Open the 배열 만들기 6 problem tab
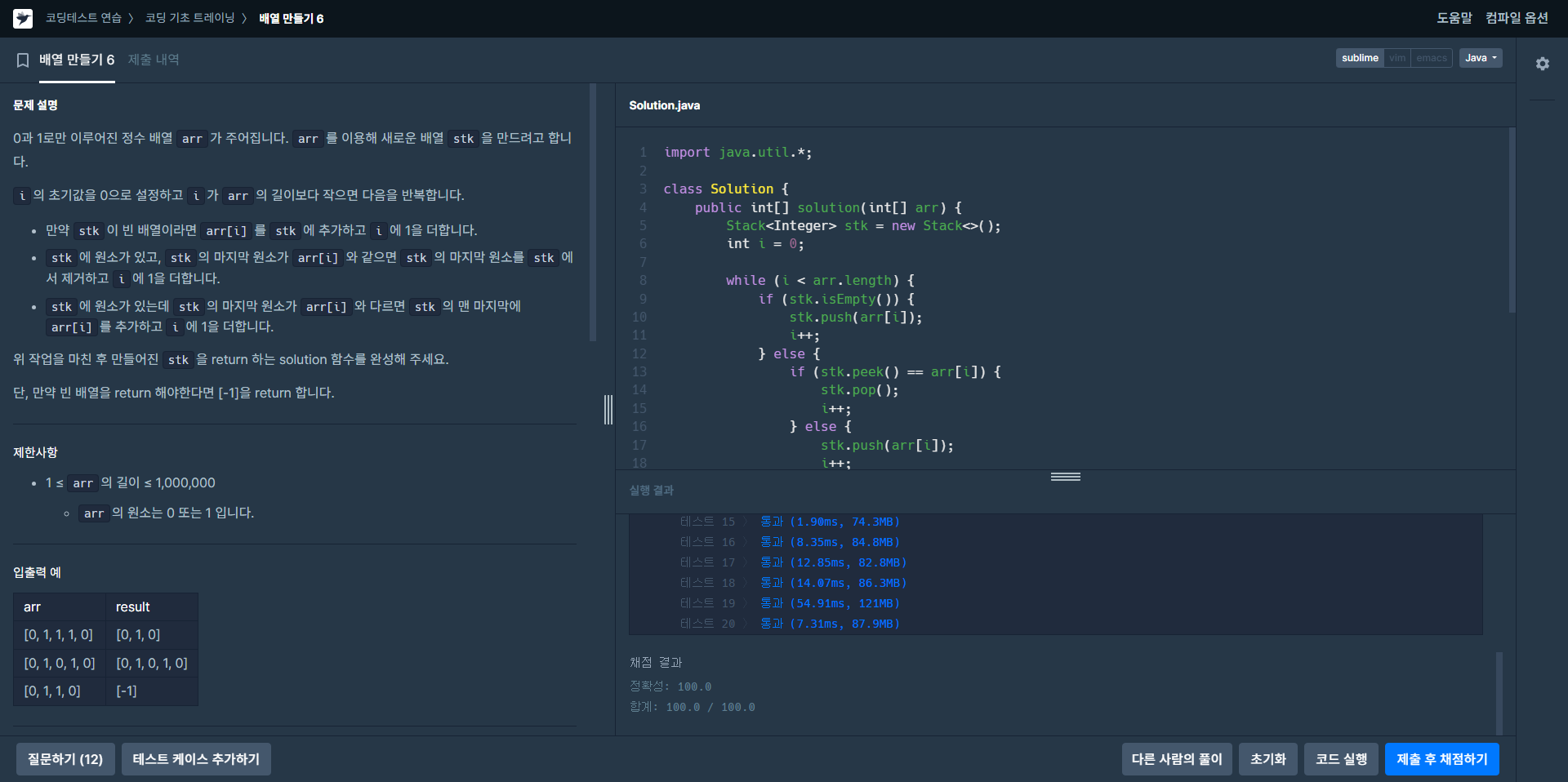Viewport: 1568px width, 782px height. pyautogui.click(x=77, y=60)
